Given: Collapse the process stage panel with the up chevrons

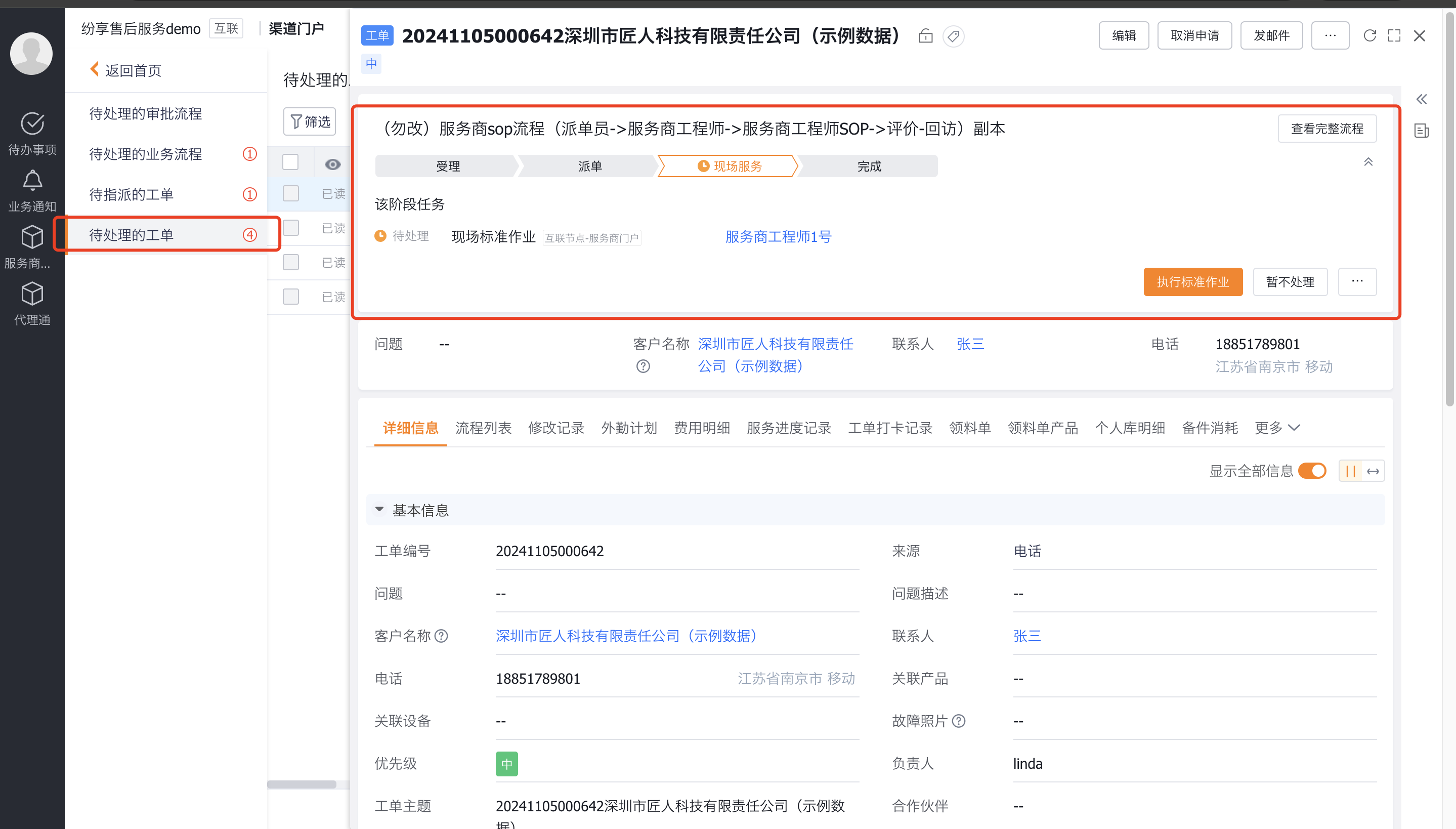Looking at the screenshot, I should (1368, 162).
